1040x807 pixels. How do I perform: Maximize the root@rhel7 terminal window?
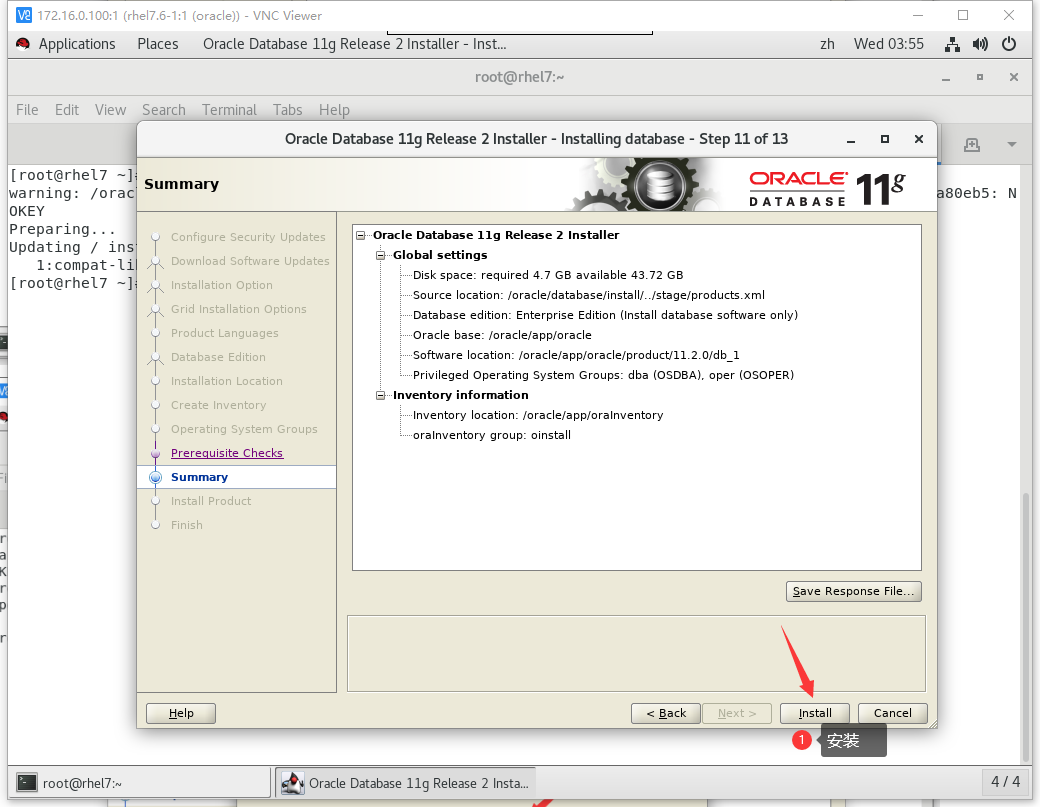pyautogui.click(x=980, y=77)
